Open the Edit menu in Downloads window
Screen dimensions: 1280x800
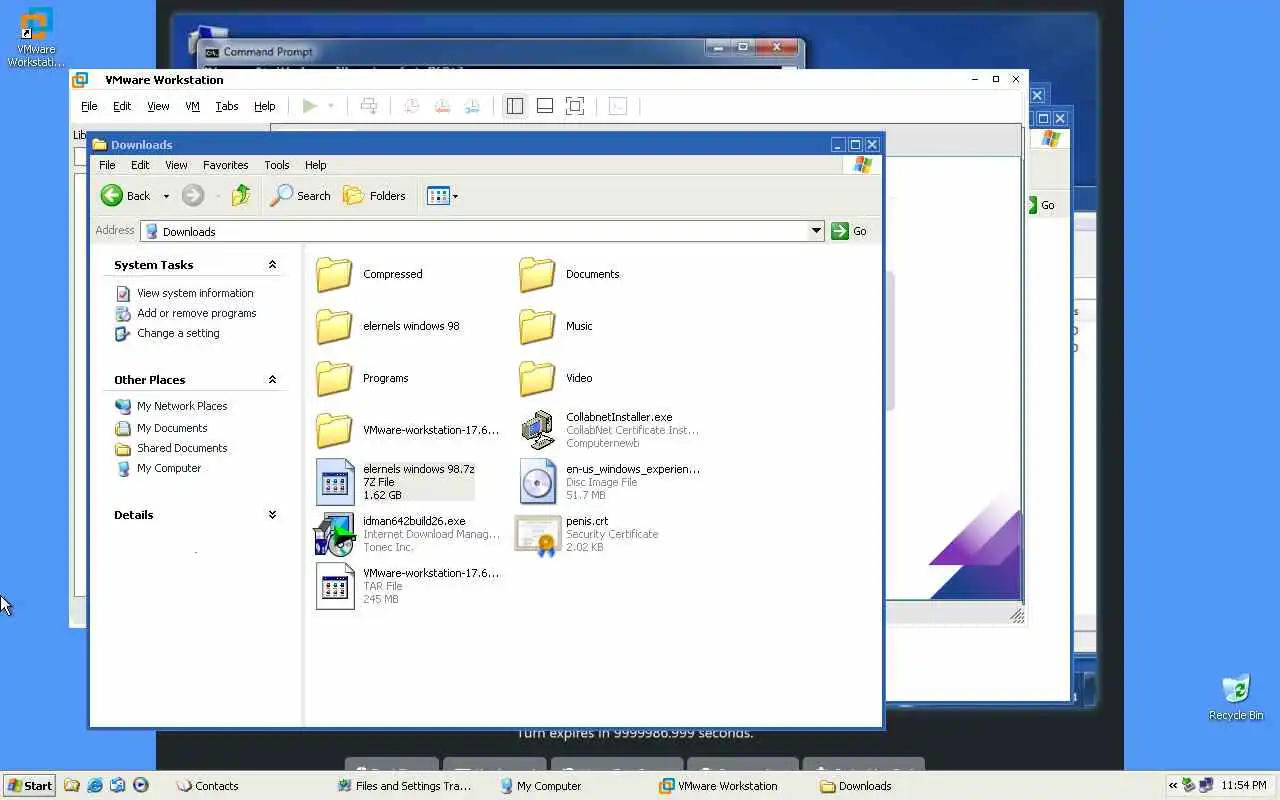coord(140,165)
